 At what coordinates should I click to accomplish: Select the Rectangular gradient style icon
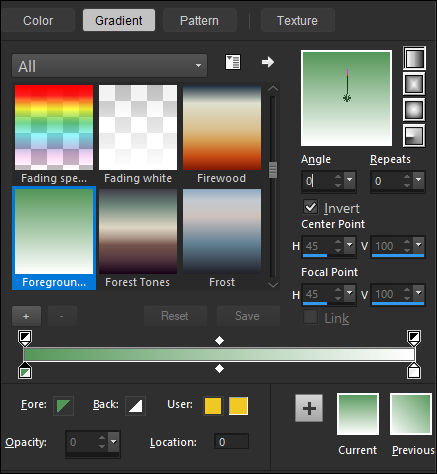[x=414, y=84]
